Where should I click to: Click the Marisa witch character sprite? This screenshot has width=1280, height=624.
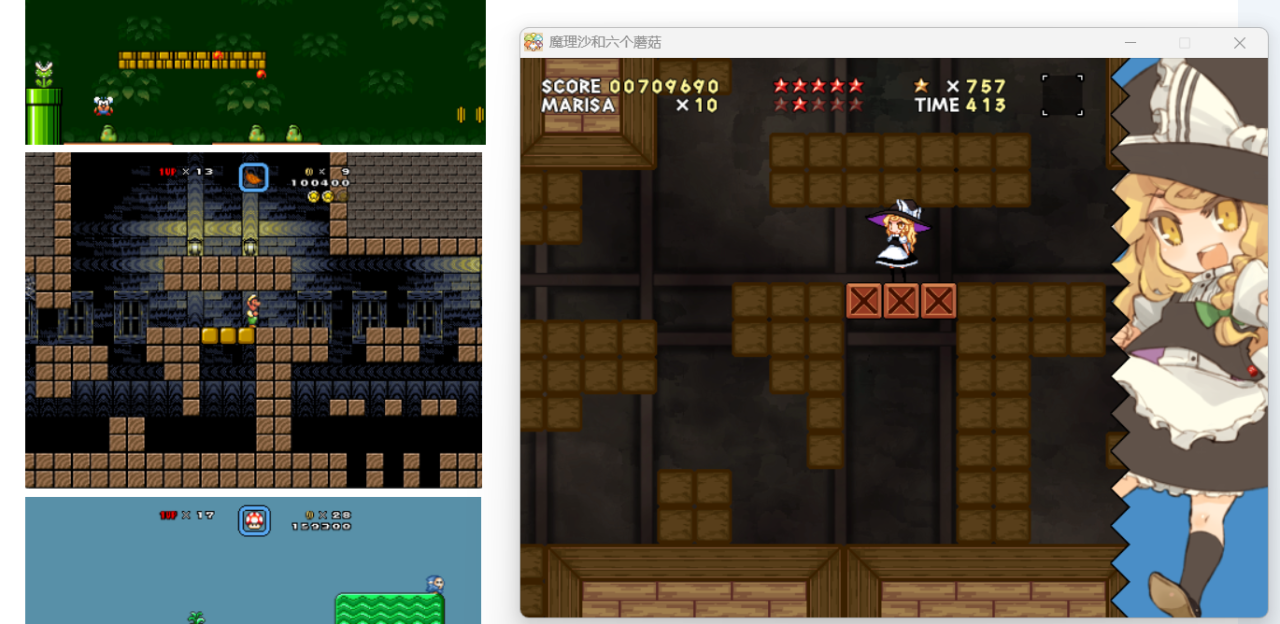(x=898, y=240)
